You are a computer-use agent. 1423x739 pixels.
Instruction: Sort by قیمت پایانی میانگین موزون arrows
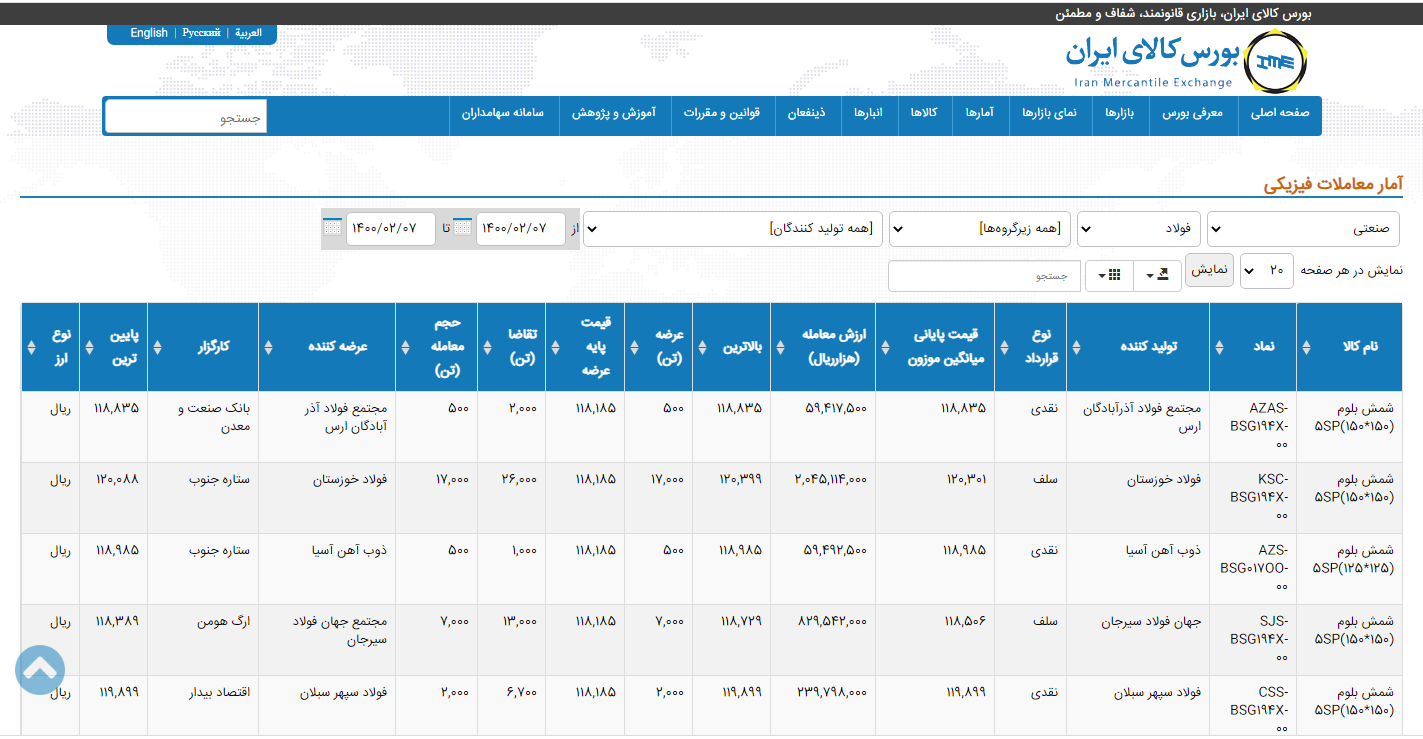pyautogui.click(x=885, y=347)
